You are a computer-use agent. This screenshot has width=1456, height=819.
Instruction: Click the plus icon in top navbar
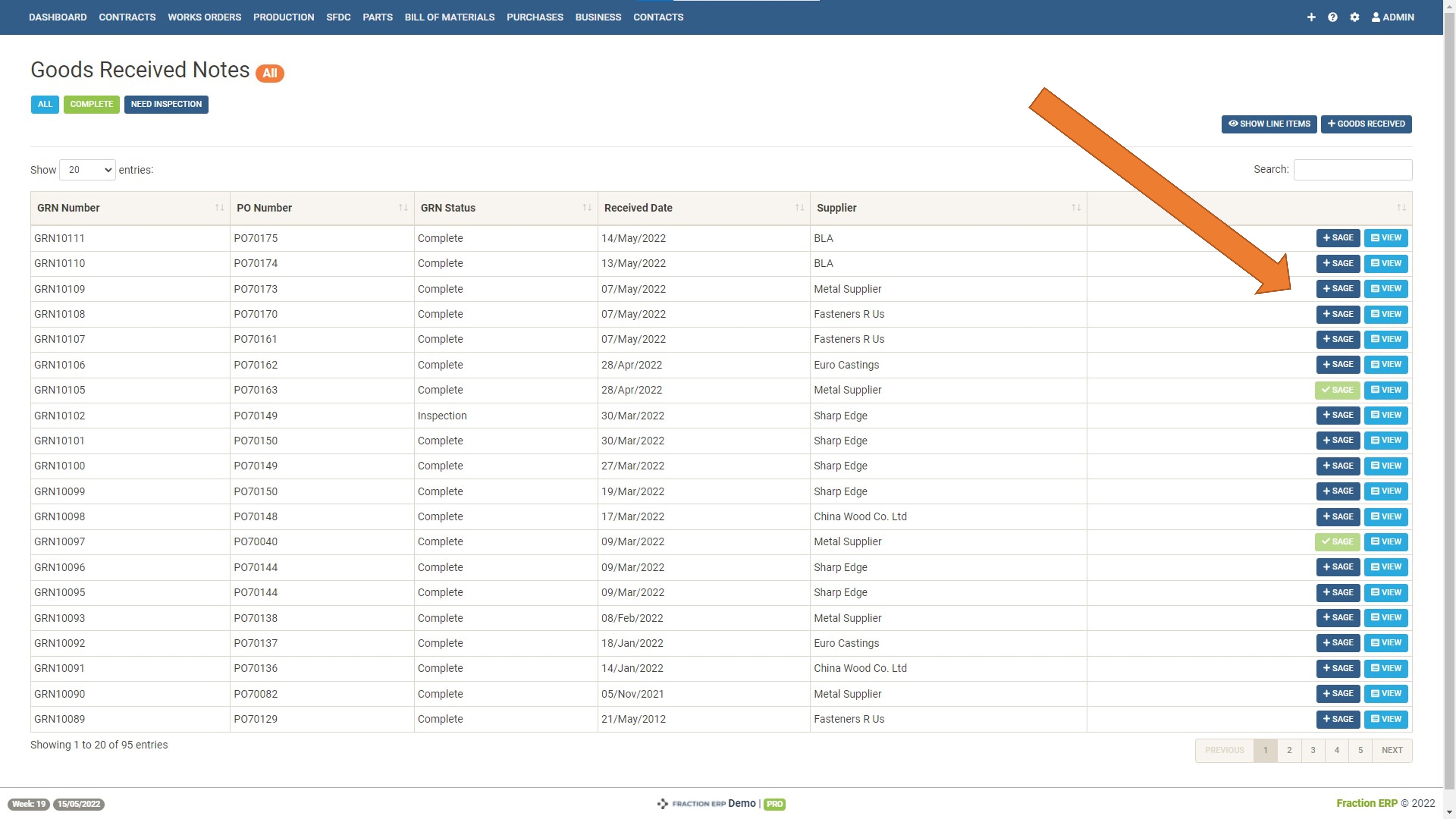[x=1311, y=17]
